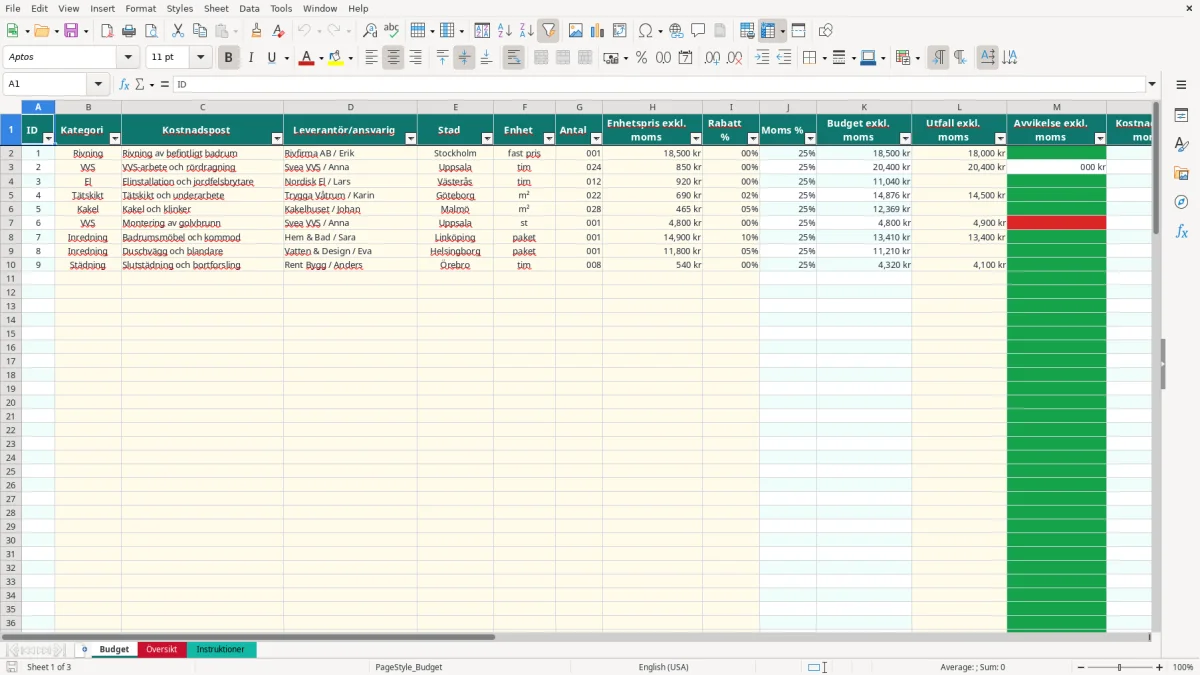The width and height of the screenshot is (1200, 675).
Task: Select row header 7
Action: [11, 223]
